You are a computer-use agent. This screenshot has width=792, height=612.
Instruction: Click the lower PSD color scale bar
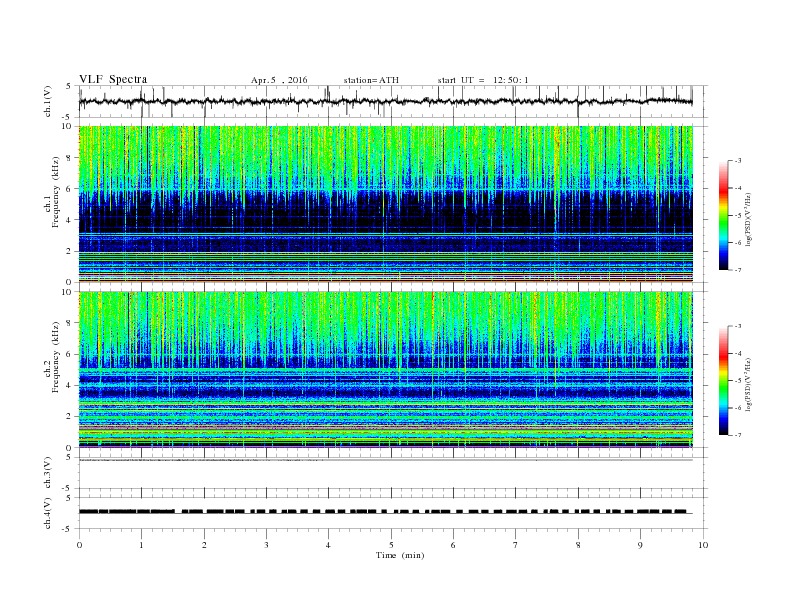pyautogui.click(x=723, y=380)
